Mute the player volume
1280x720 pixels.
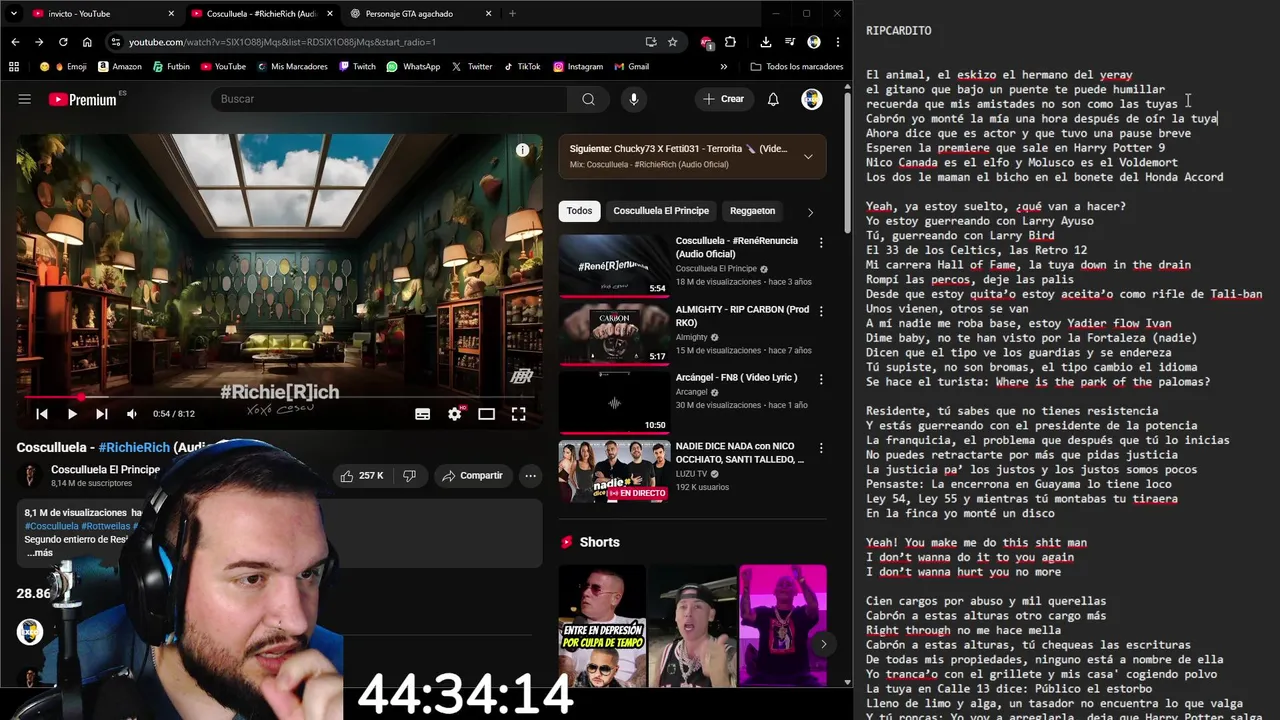coord(132,414)
